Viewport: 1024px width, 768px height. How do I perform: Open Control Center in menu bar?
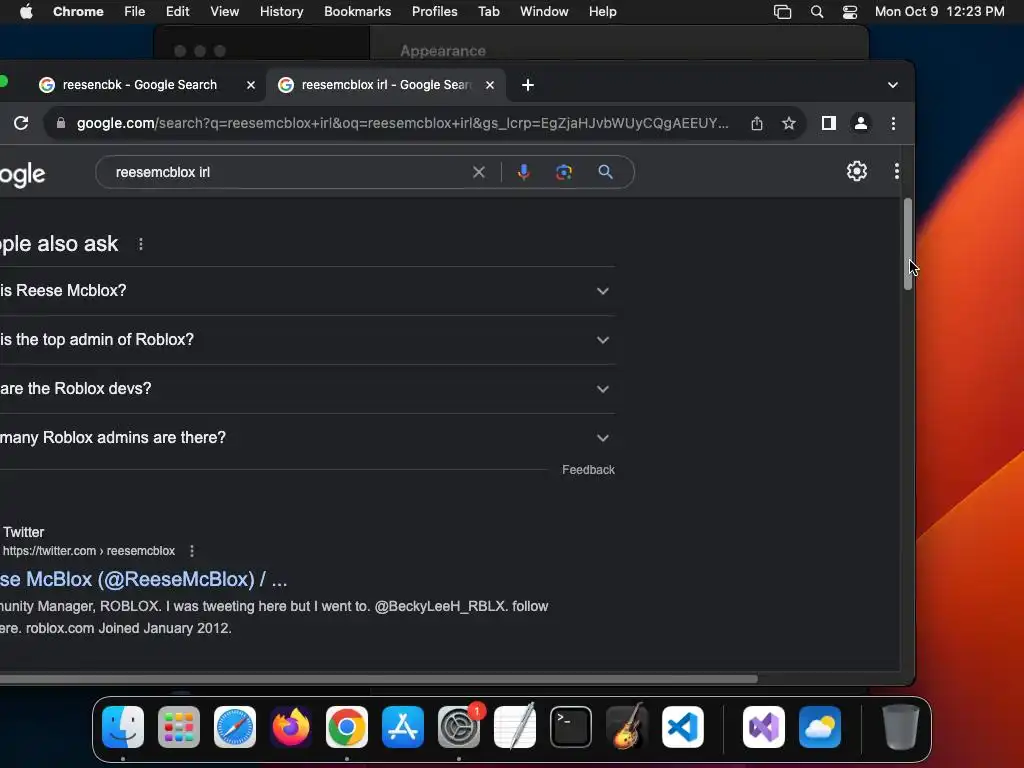tap(850, 12)
